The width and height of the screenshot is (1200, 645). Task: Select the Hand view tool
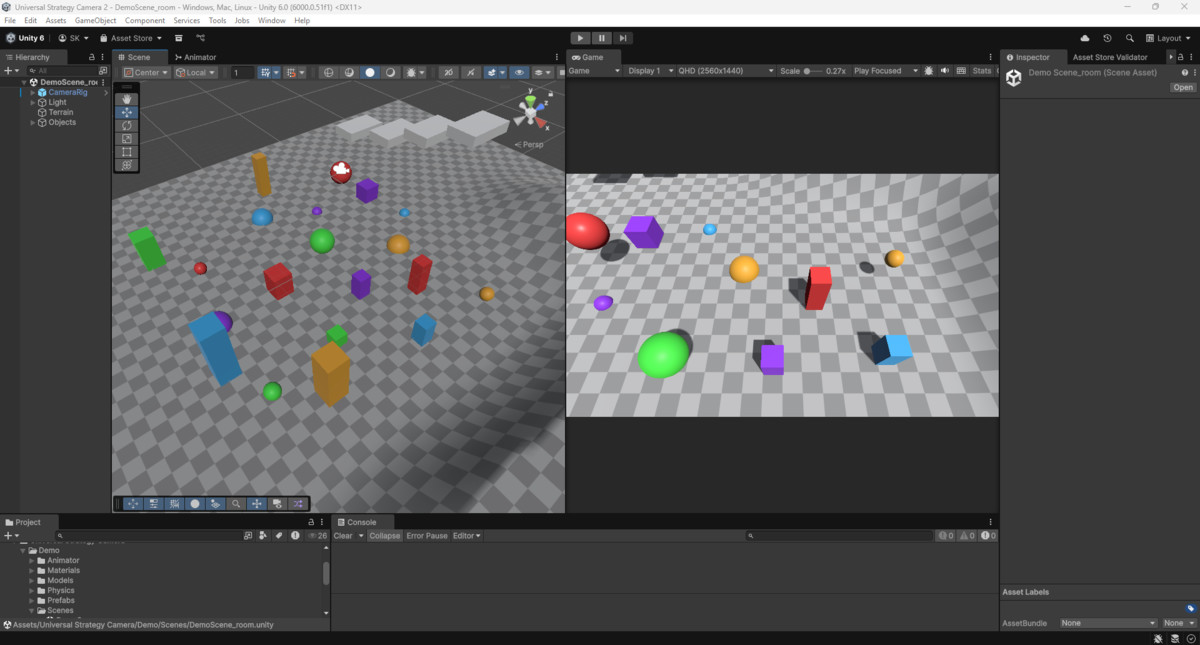point(127,99)
